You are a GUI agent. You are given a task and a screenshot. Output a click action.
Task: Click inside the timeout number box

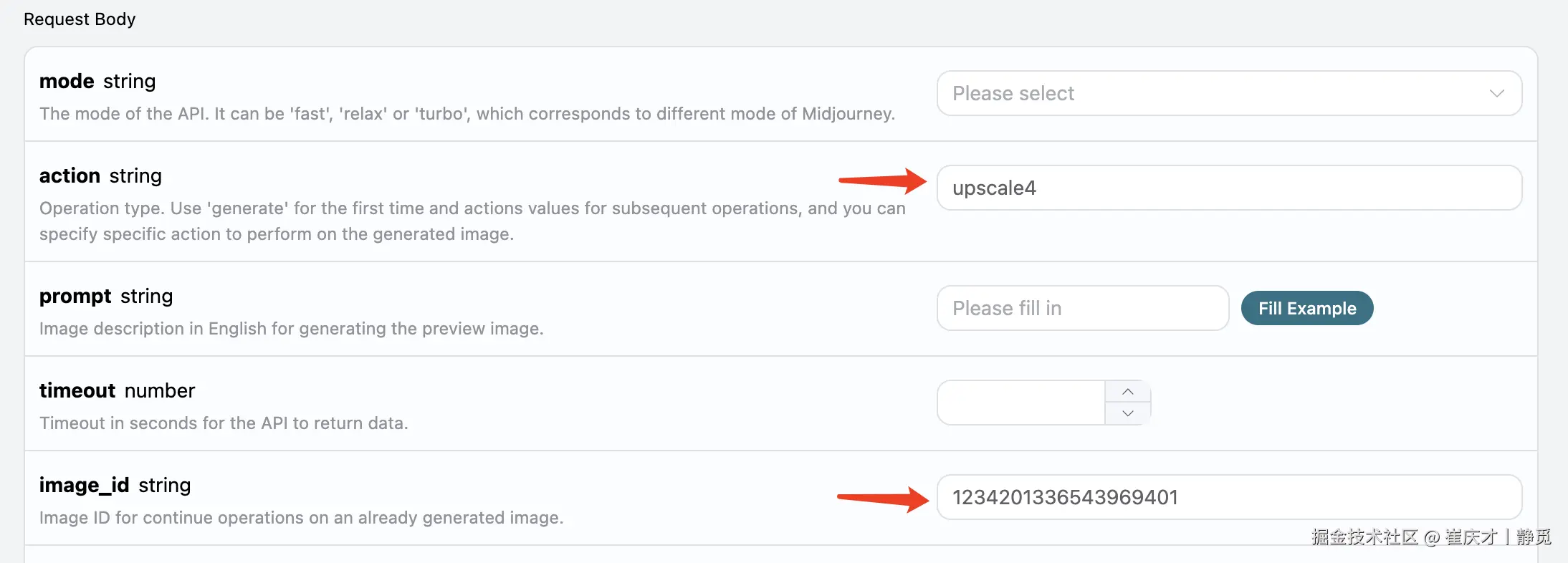(x=1020, y=403)
